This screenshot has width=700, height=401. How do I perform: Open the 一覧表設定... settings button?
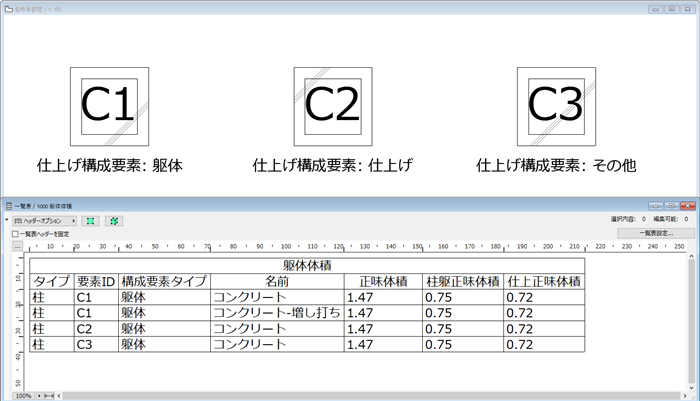tap(656, 233)
